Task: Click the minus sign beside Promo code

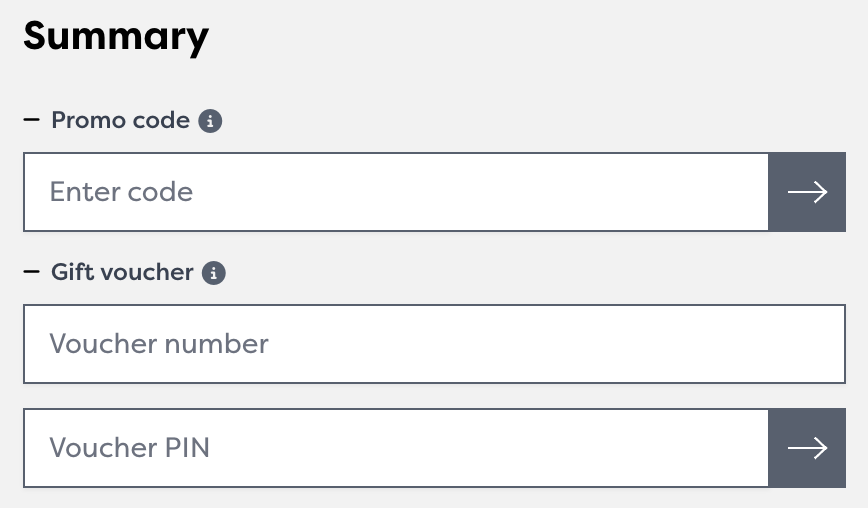Action: pos(30,121)
